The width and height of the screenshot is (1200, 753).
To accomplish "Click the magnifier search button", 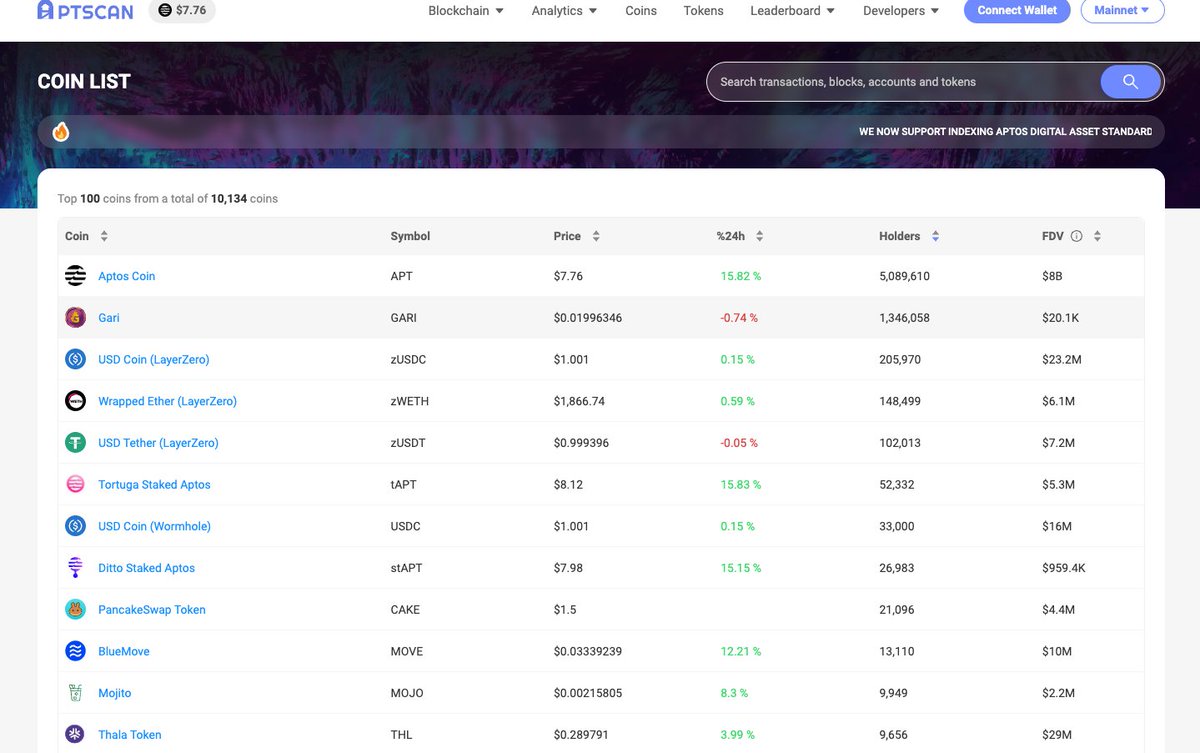I will coord(1130,82).
